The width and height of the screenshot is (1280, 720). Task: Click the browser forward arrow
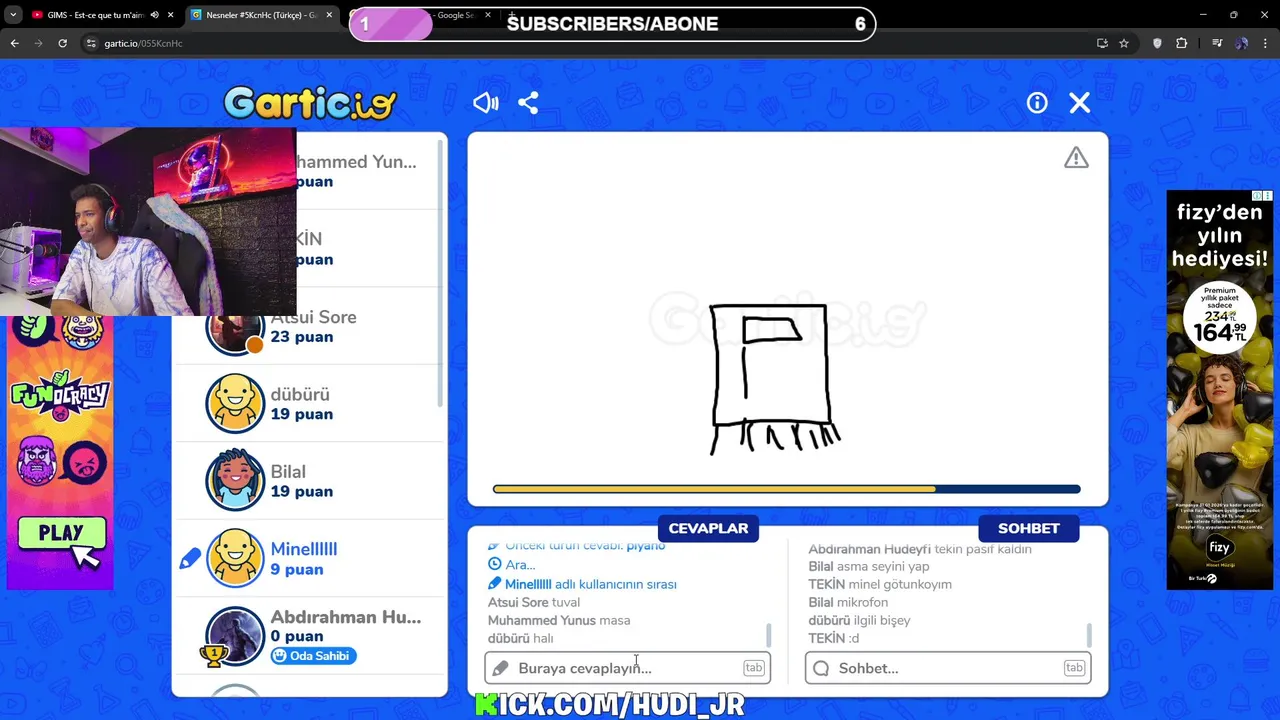pyautogui.click(x=38, y=43)
